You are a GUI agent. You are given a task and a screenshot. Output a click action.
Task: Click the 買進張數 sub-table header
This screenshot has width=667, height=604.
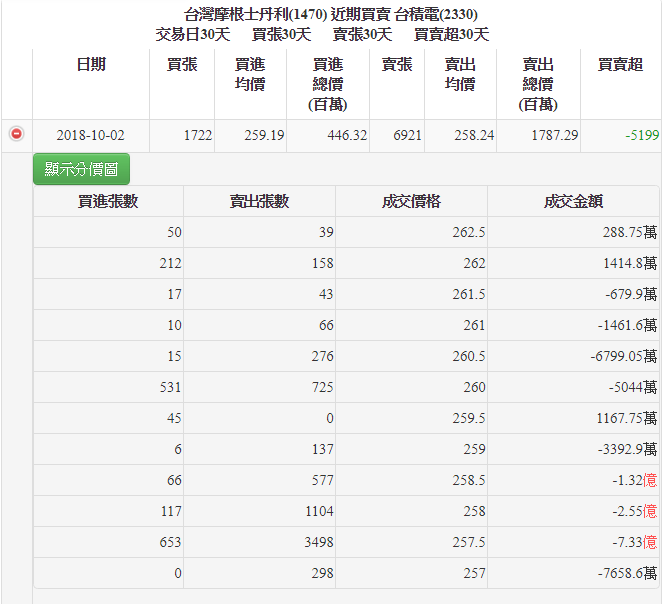(108, 201)
